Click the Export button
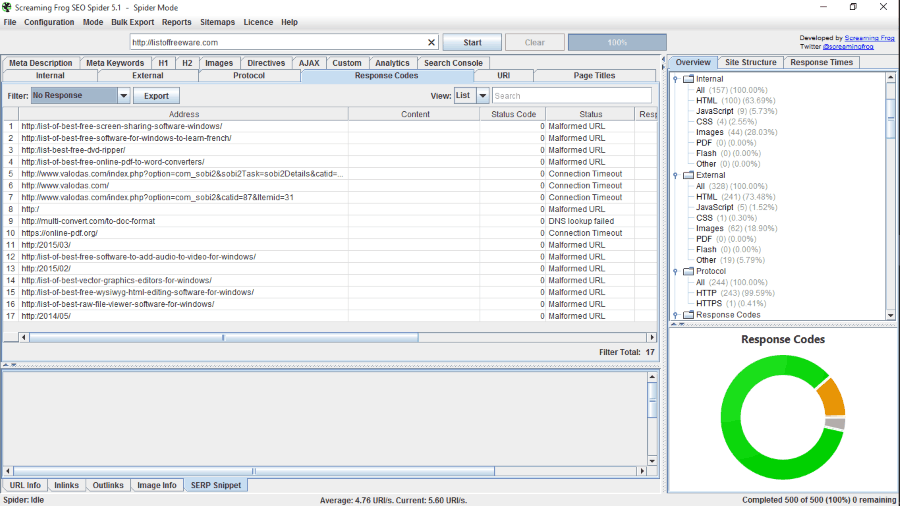The image size is (900, 506). coord(156,96)
